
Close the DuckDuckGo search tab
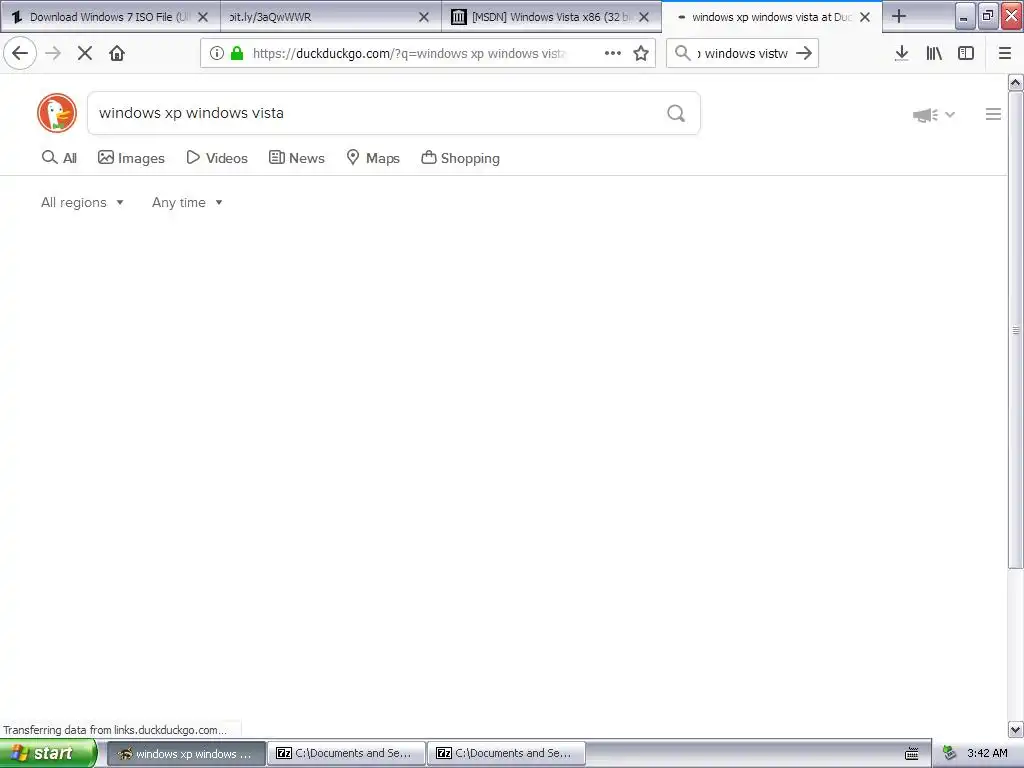tap(865, 17)
